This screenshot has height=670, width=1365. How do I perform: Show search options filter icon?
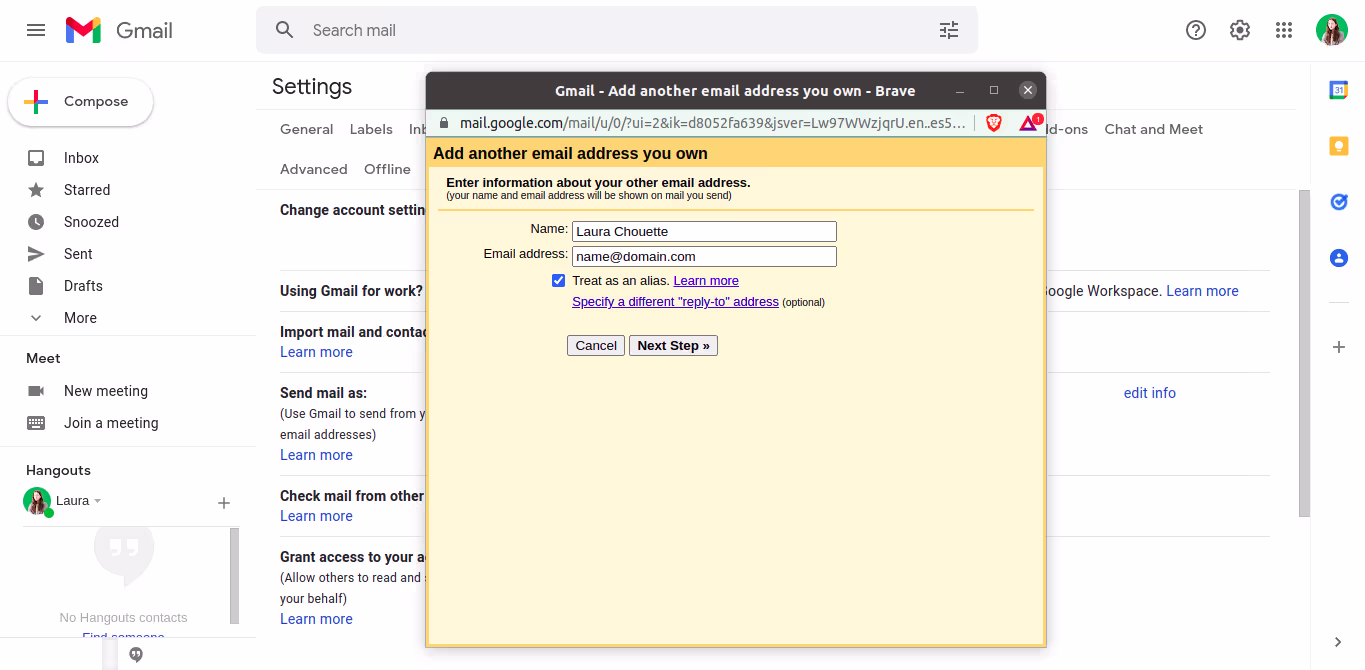[x=949, y=30]
